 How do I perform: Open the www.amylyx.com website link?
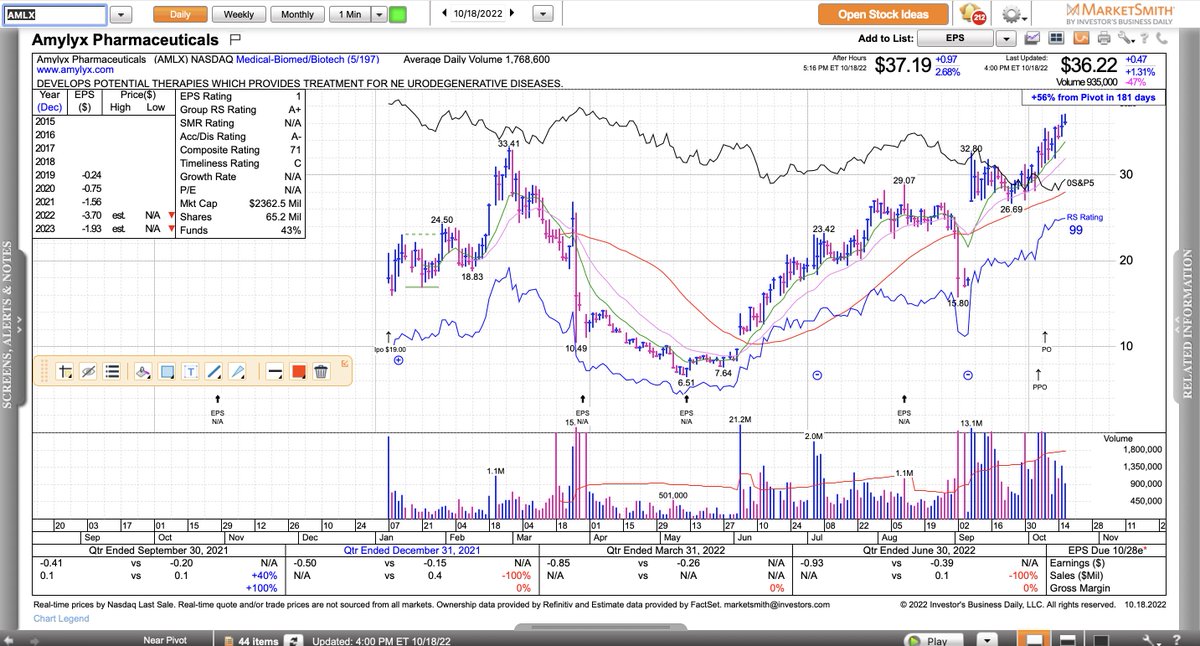click(74, 70)
